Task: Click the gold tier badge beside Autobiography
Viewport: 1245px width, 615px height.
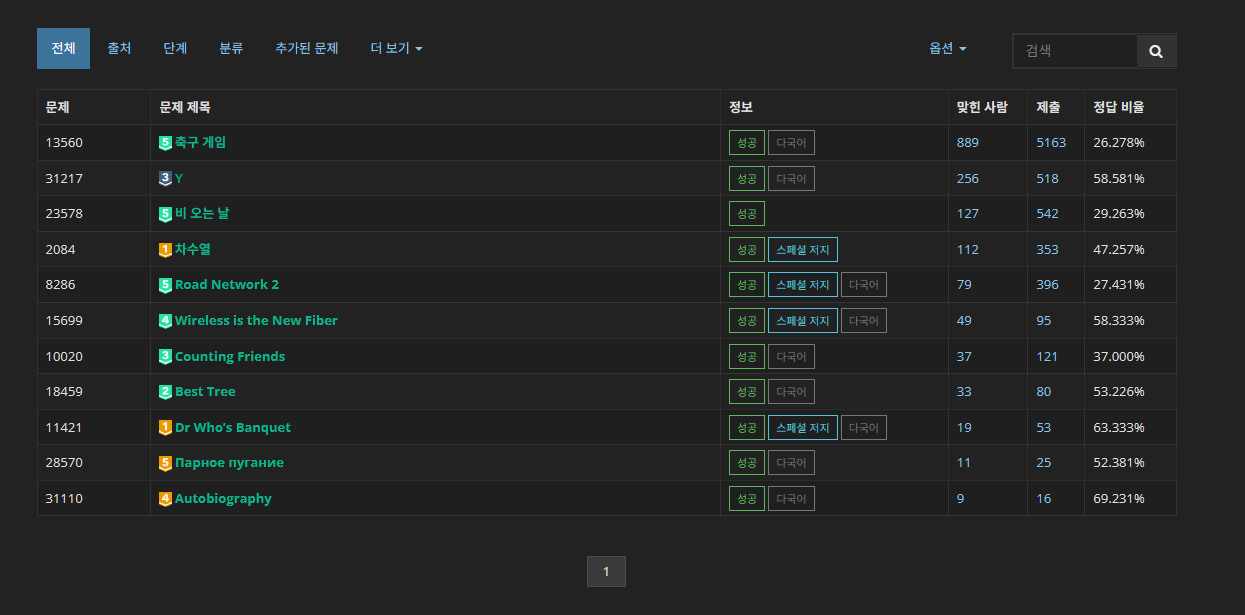Action: pyautogui.click(x=165, y=499)
